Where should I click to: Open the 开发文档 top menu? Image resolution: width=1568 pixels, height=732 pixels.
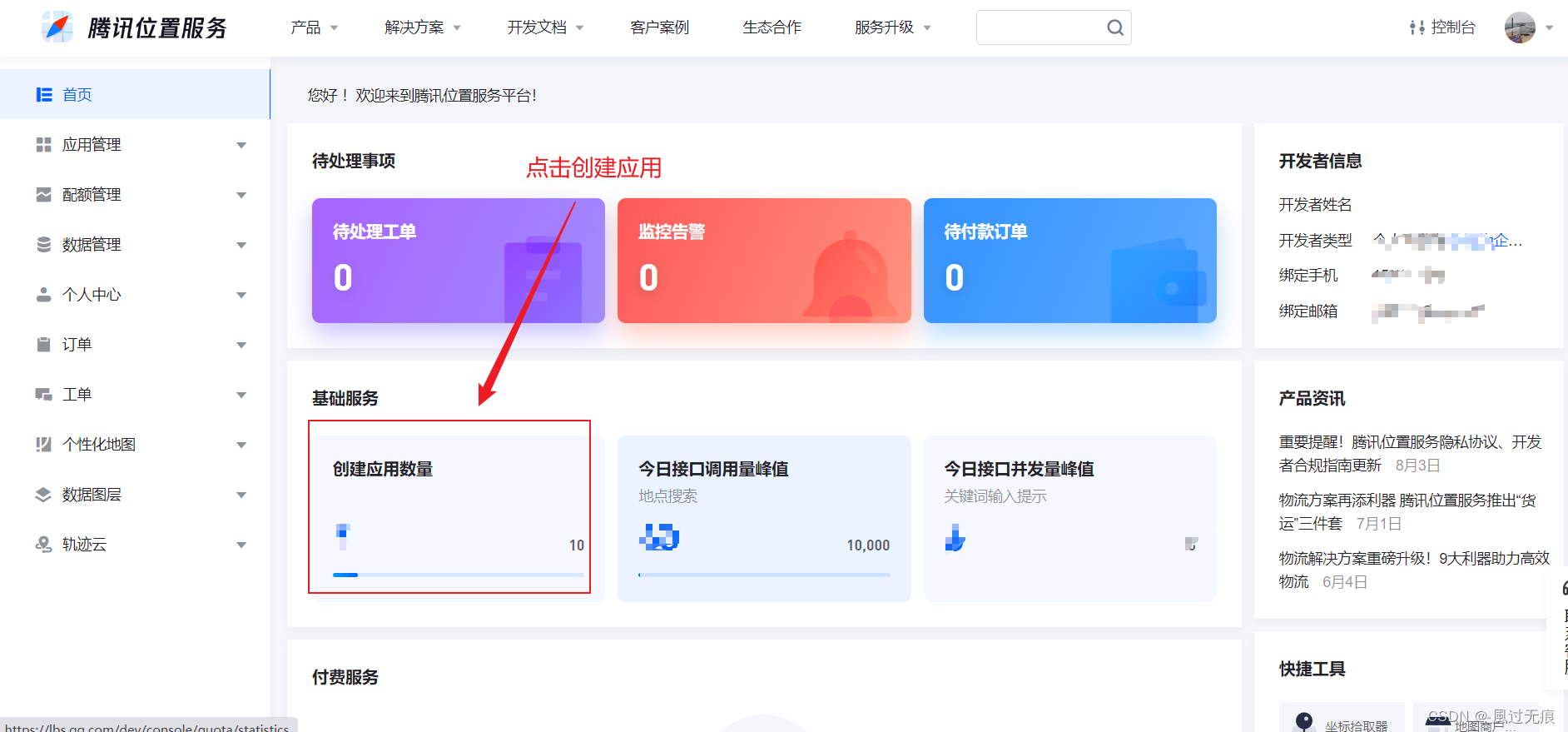pyautogui.click(x=546, y=27)
